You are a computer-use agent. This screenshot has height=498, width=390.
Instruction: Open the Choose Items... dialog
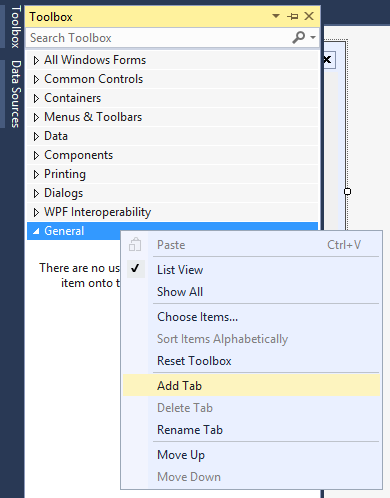tap(252, 317)
